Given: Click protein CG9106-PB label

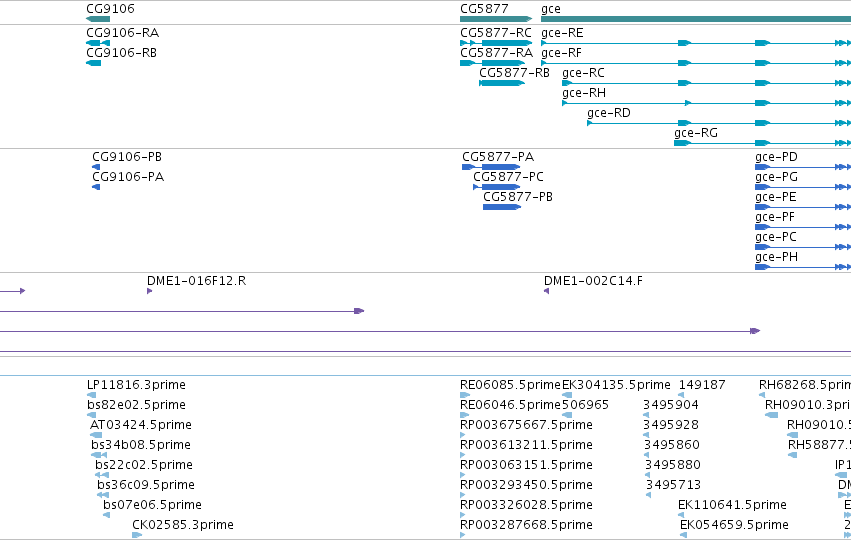Looking at the screenshot, I should (x=127, y=157).
